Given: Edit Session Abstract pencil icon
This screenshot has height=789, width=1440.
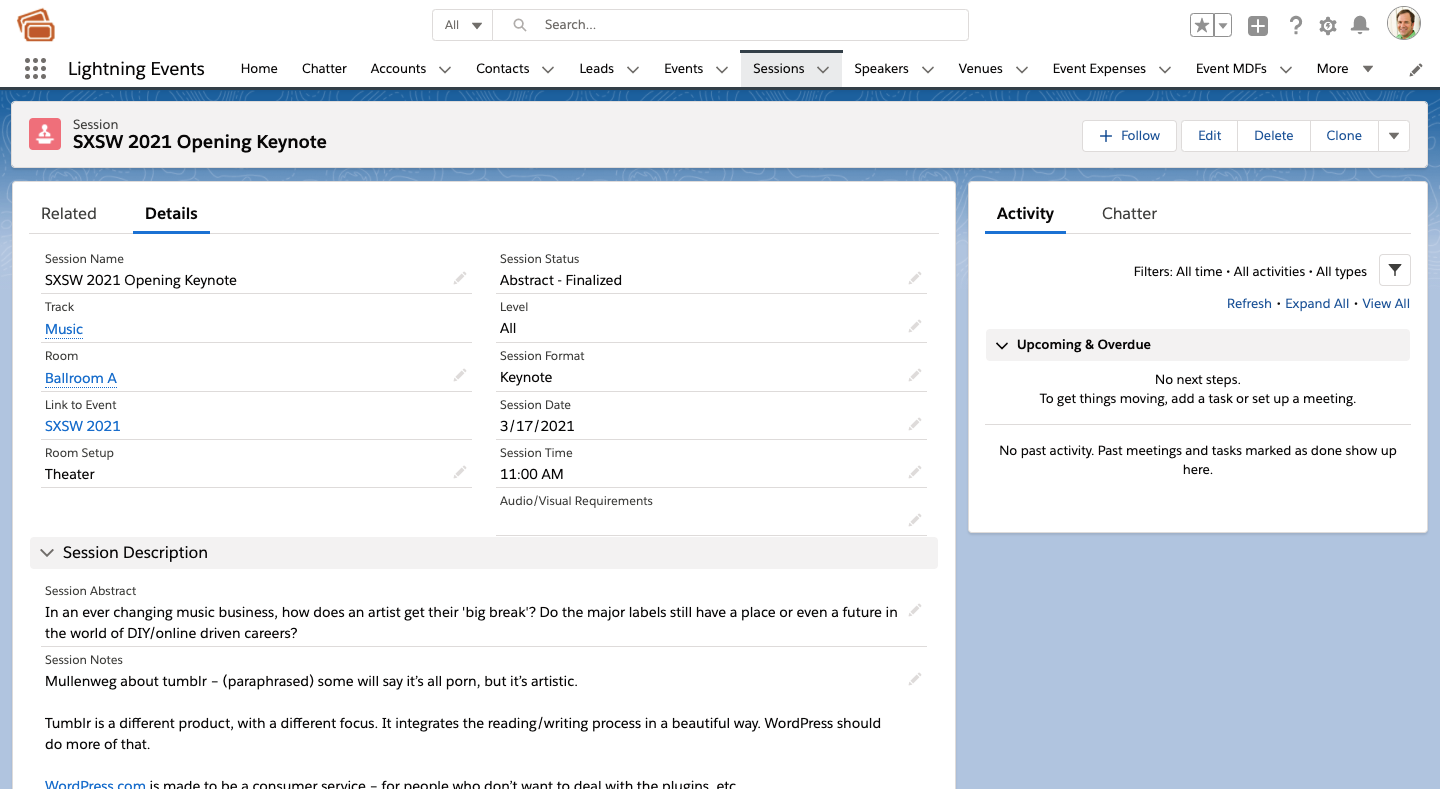Looking at the screenshot, I should [915, 610].
